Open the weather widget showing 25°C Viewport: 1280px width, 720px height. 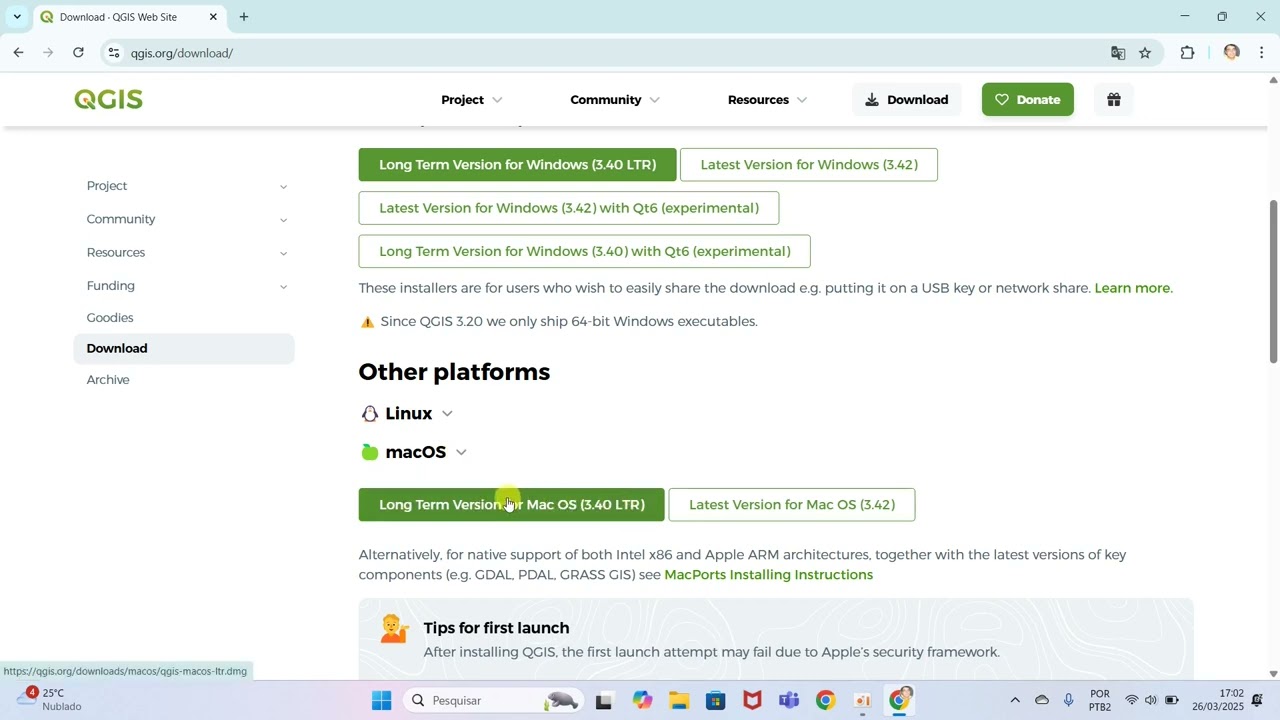tap(50, 700)
